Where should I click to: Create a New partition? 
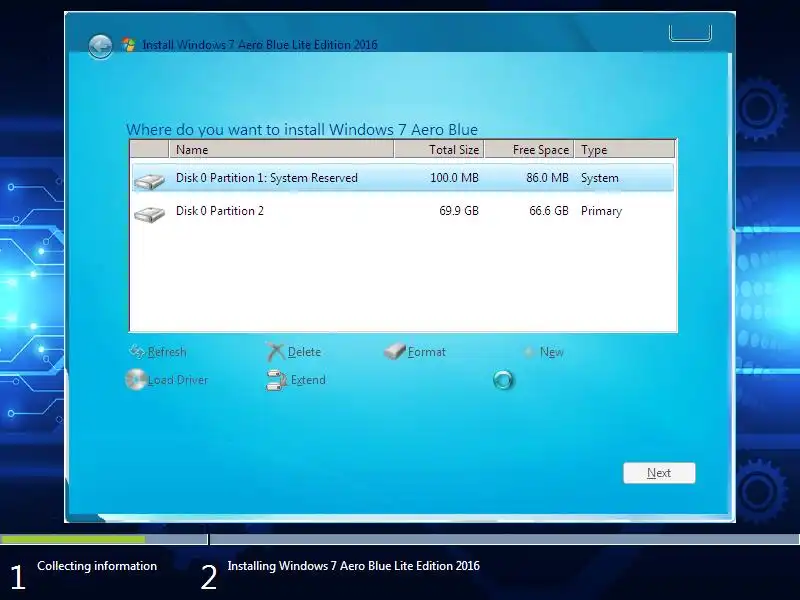[552, 352]
